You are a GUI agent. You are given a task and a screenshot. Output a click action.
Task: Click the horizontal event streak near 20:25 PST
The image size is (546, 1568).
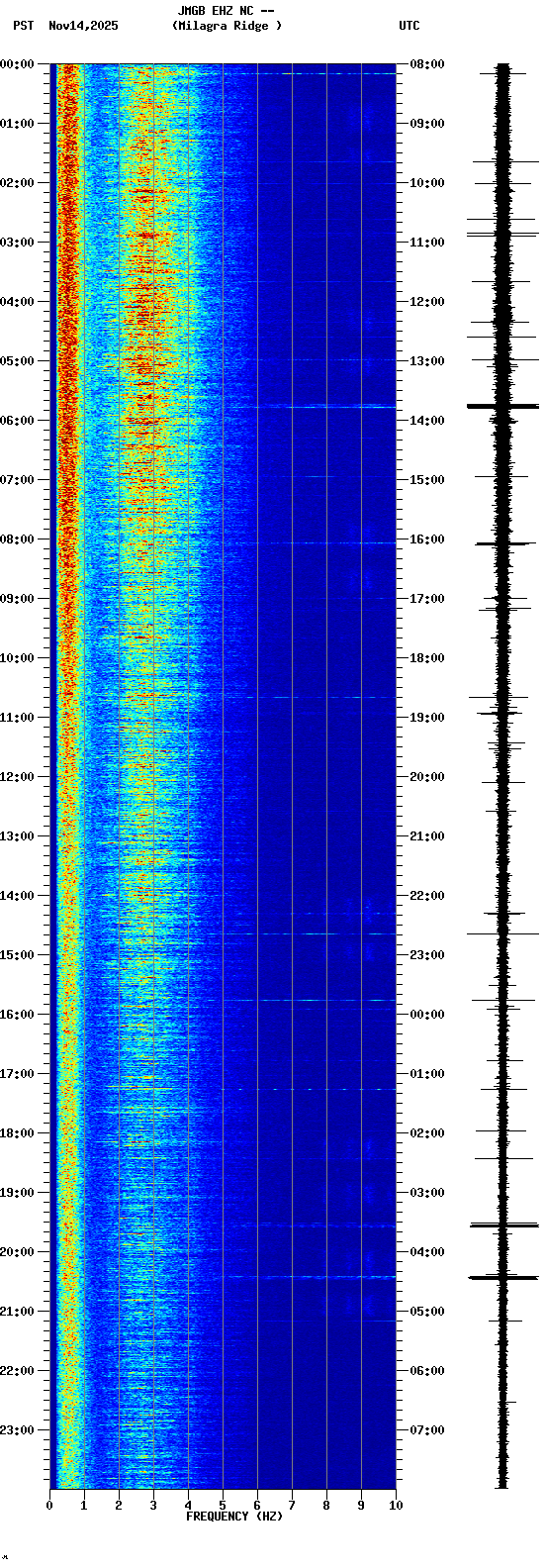(307, 1277)
